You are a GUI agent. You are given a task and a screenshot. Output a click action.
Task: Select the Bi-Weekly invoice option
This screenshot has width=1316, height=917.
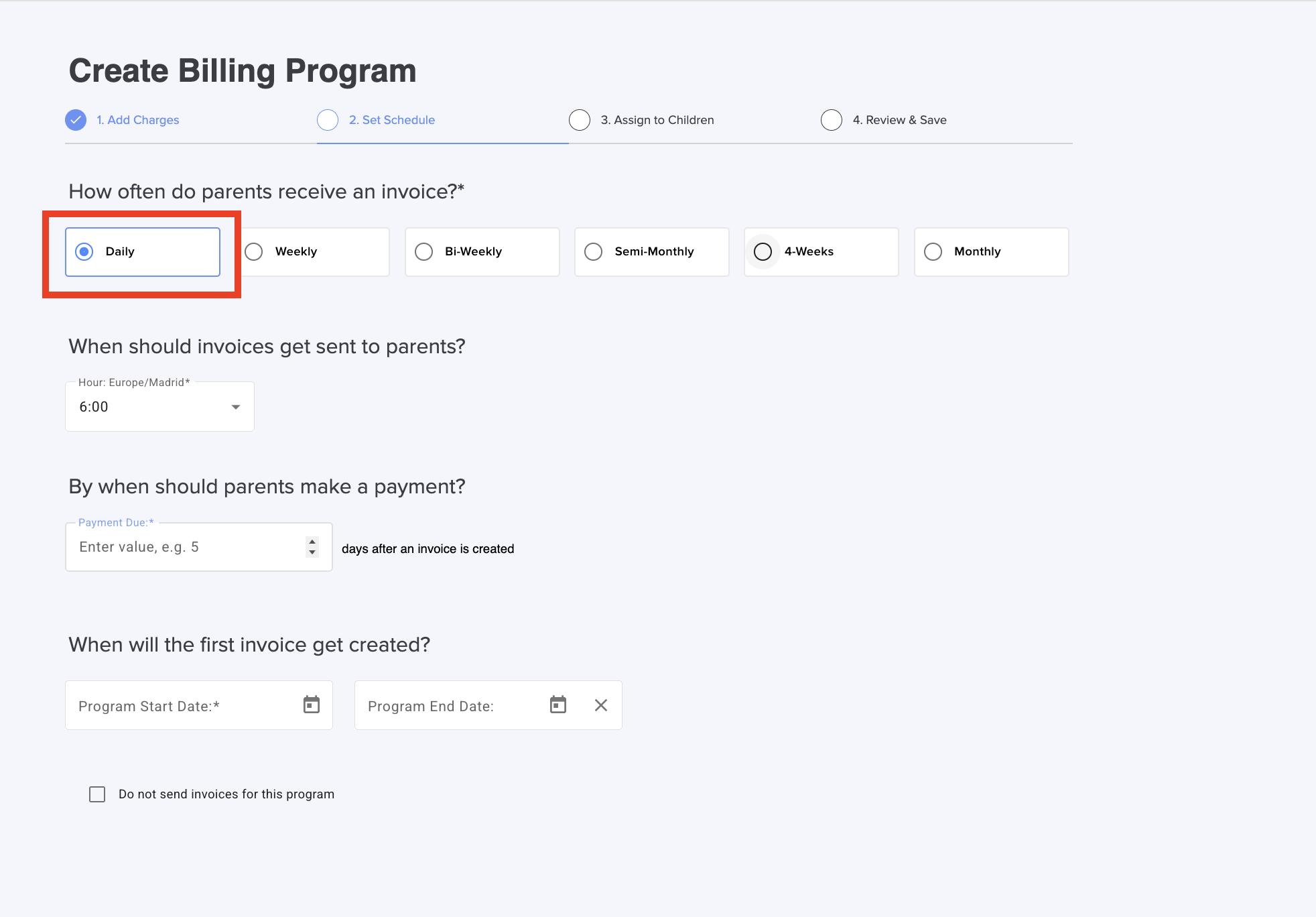coord(424,252)
